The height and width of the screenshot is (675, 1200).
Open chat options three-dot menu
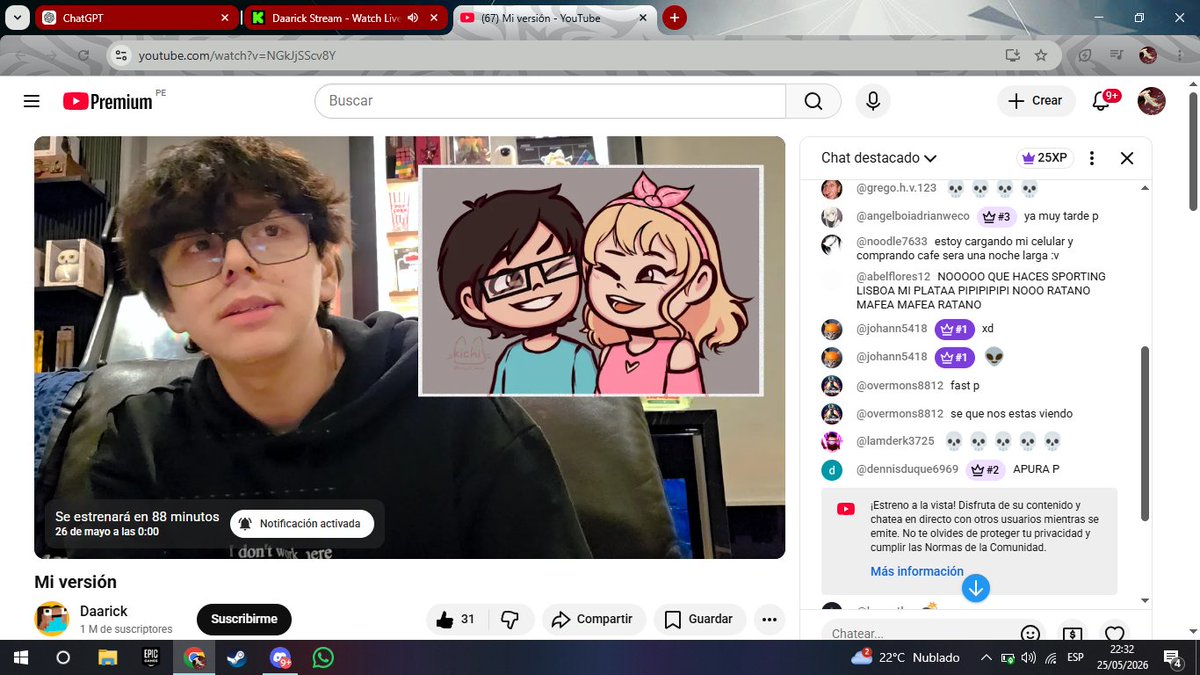point(1092,158)
